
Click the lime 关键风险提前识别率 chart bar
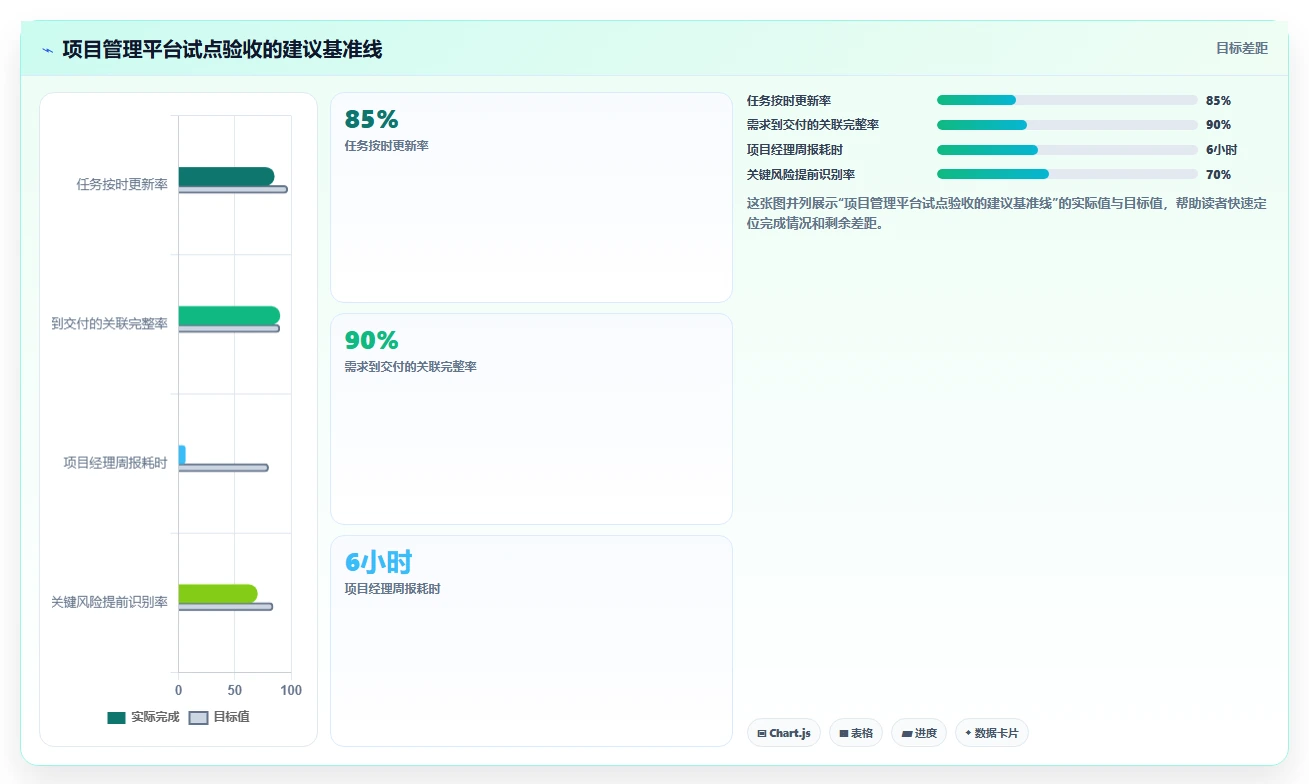click(218, 594)
